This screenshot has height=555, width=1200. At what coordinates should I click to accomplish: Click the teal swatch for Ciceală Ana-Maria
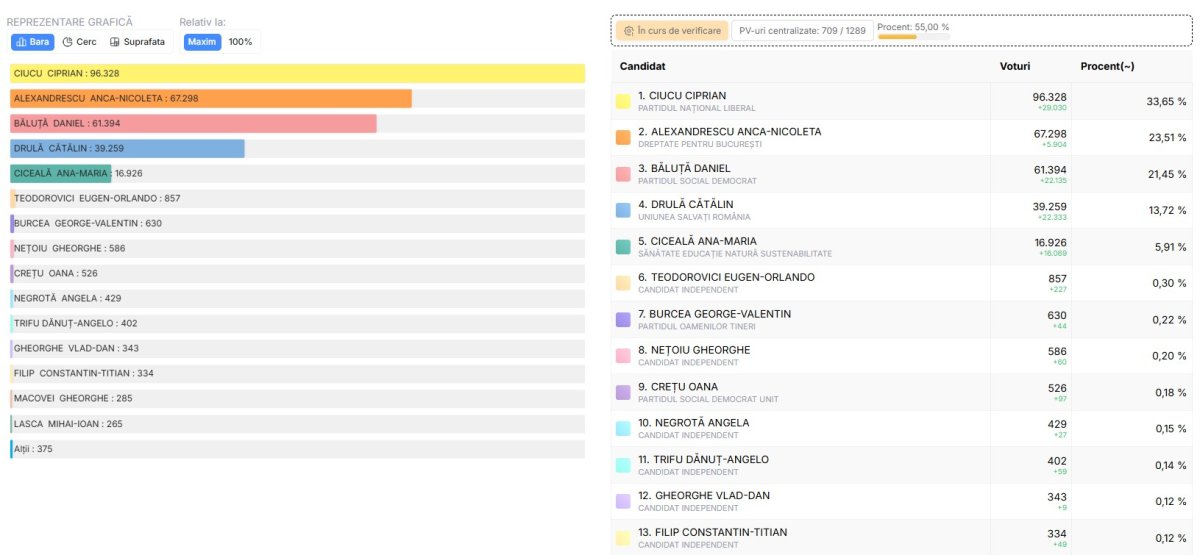click(x=623, y=246)
